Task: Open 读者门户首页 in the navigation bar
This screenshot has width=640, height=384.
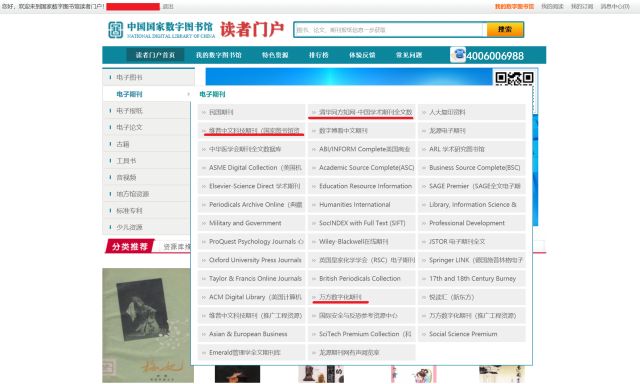Action: pos(155,55)
